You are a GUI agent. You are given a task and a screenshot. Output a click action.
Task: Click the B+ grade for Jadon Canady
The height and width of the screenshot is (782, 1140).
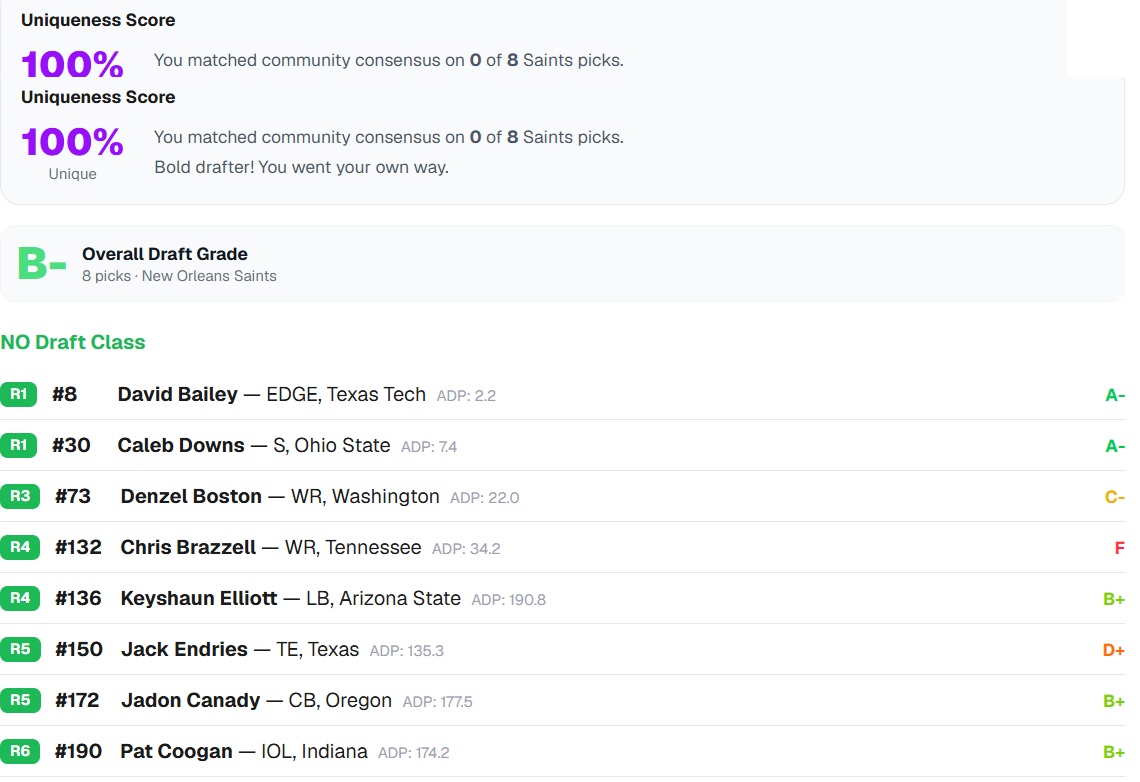1114,700
